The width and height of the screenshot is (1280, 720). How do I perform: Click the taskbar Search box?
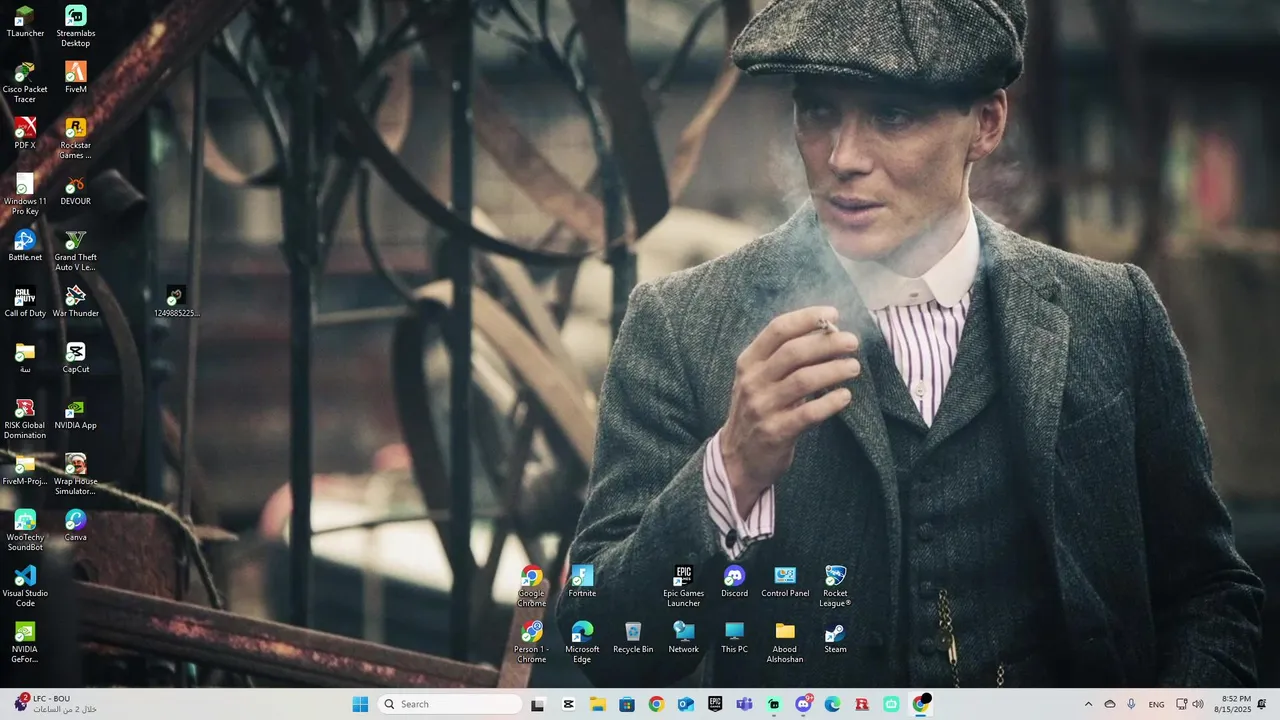(x=451, y=704)
